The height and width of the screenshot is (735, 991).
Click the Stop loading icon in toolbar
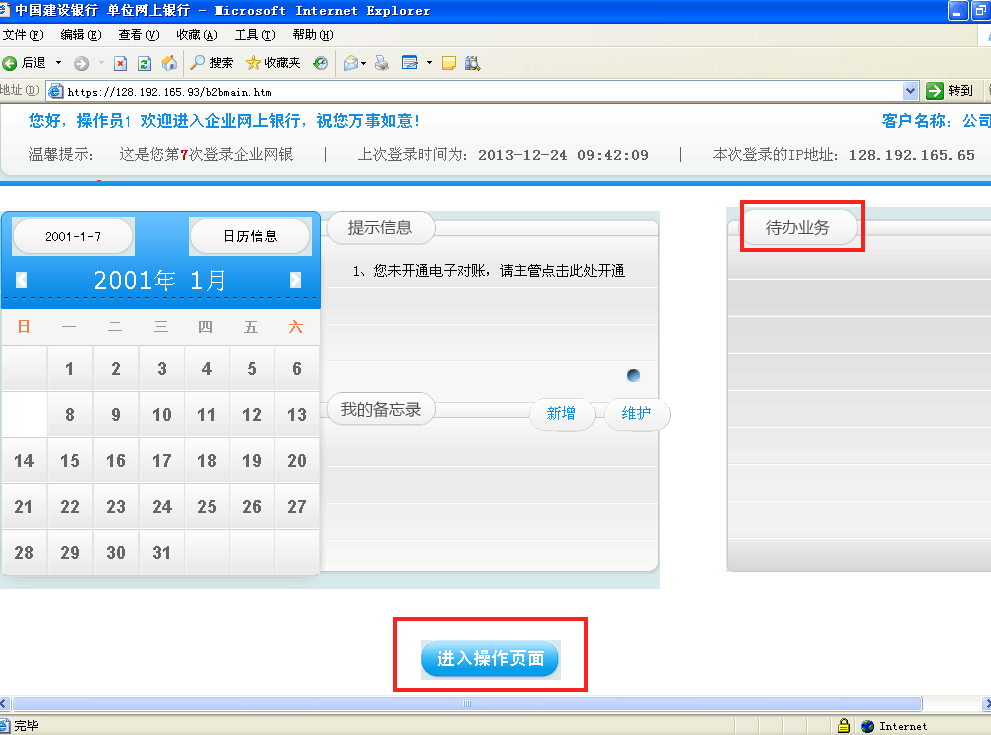tap(120, 63)
